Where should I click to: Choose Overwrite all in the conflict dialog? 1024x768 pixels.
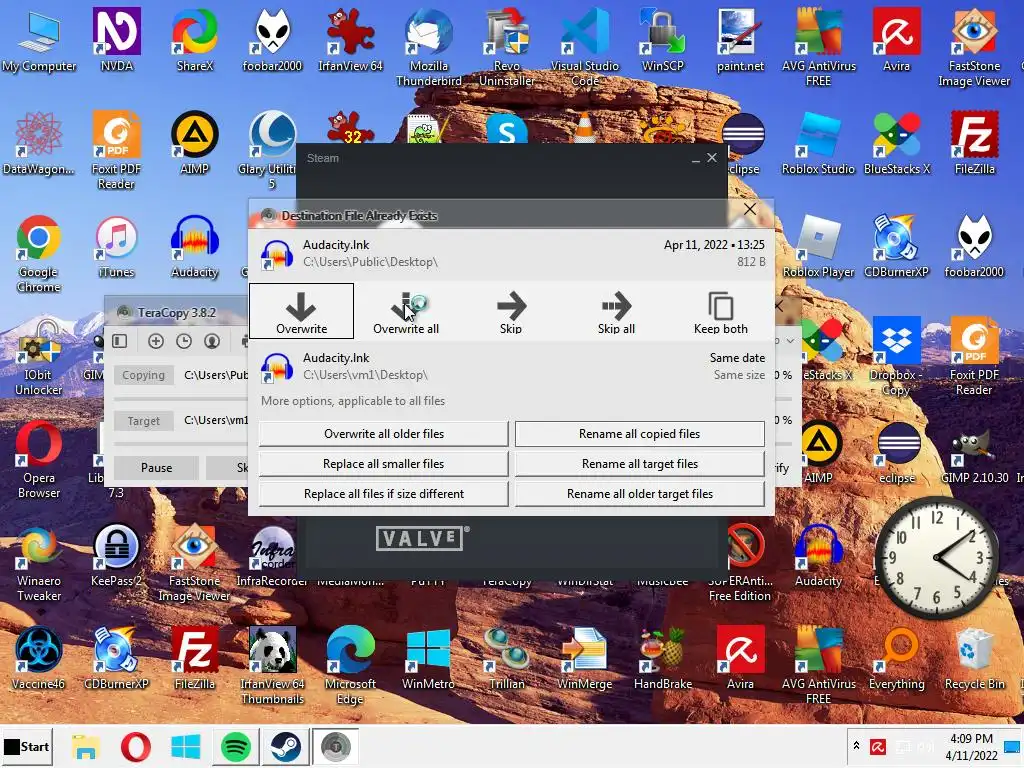pyautogui.click(x=406, y=311)
